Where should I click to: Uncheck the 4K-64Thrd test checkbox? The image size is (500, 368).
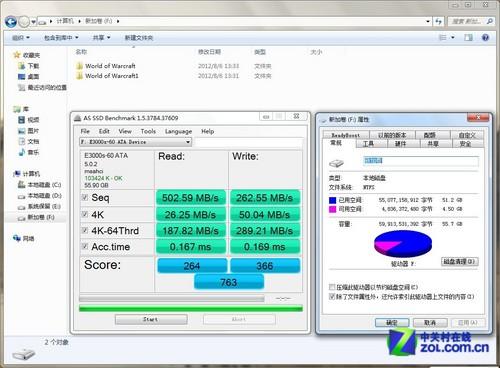[x=85, y=230]
